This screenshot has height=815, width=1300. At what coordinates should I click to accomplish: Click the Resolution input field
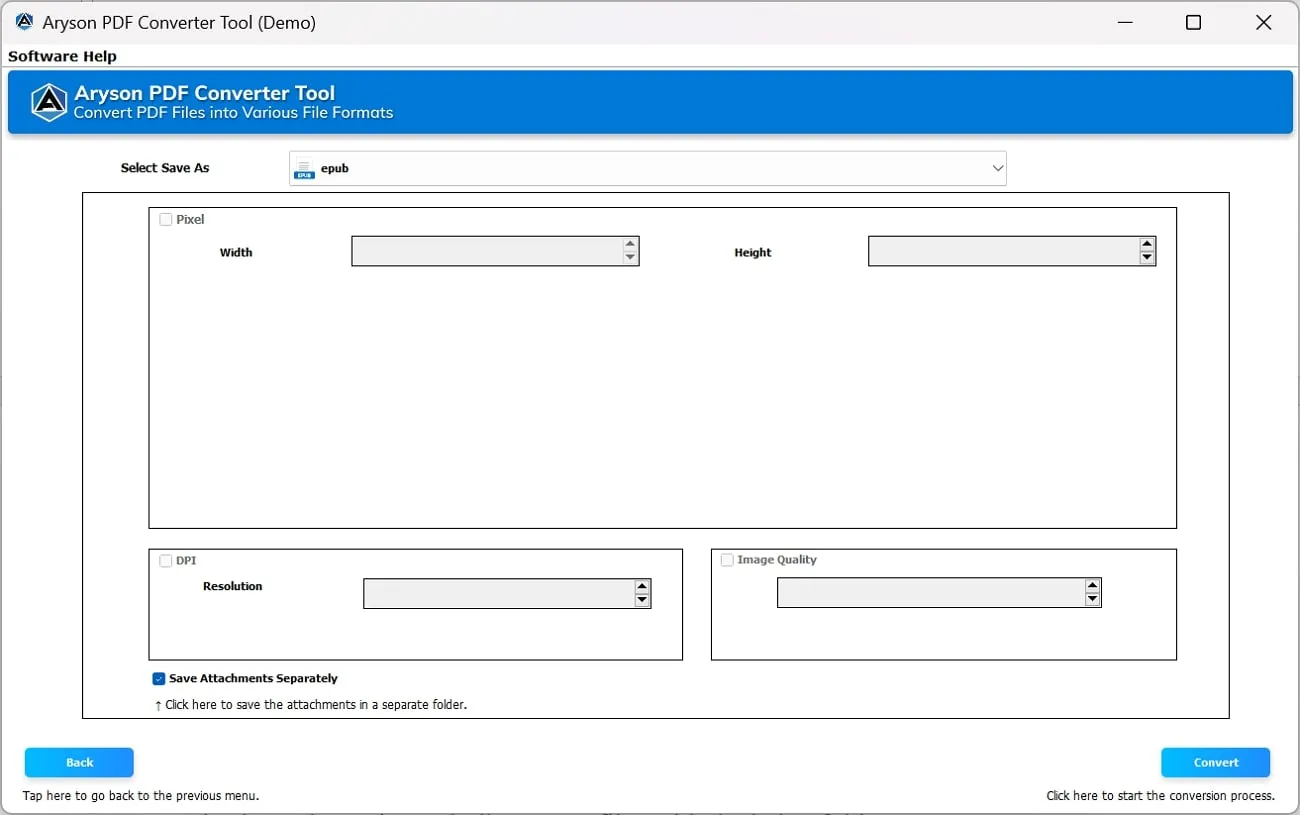[x=500, y=593]
